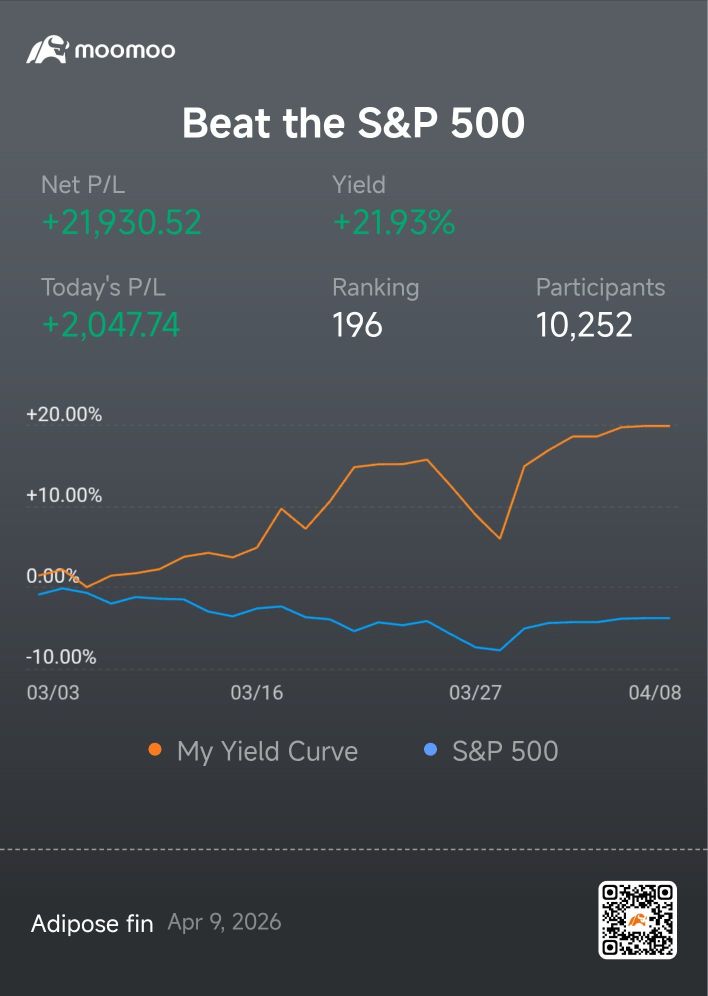The width and height of the screenshot is (708, 996).
Task: Click the Ranking value 196
Action: (x=357, y=325)
